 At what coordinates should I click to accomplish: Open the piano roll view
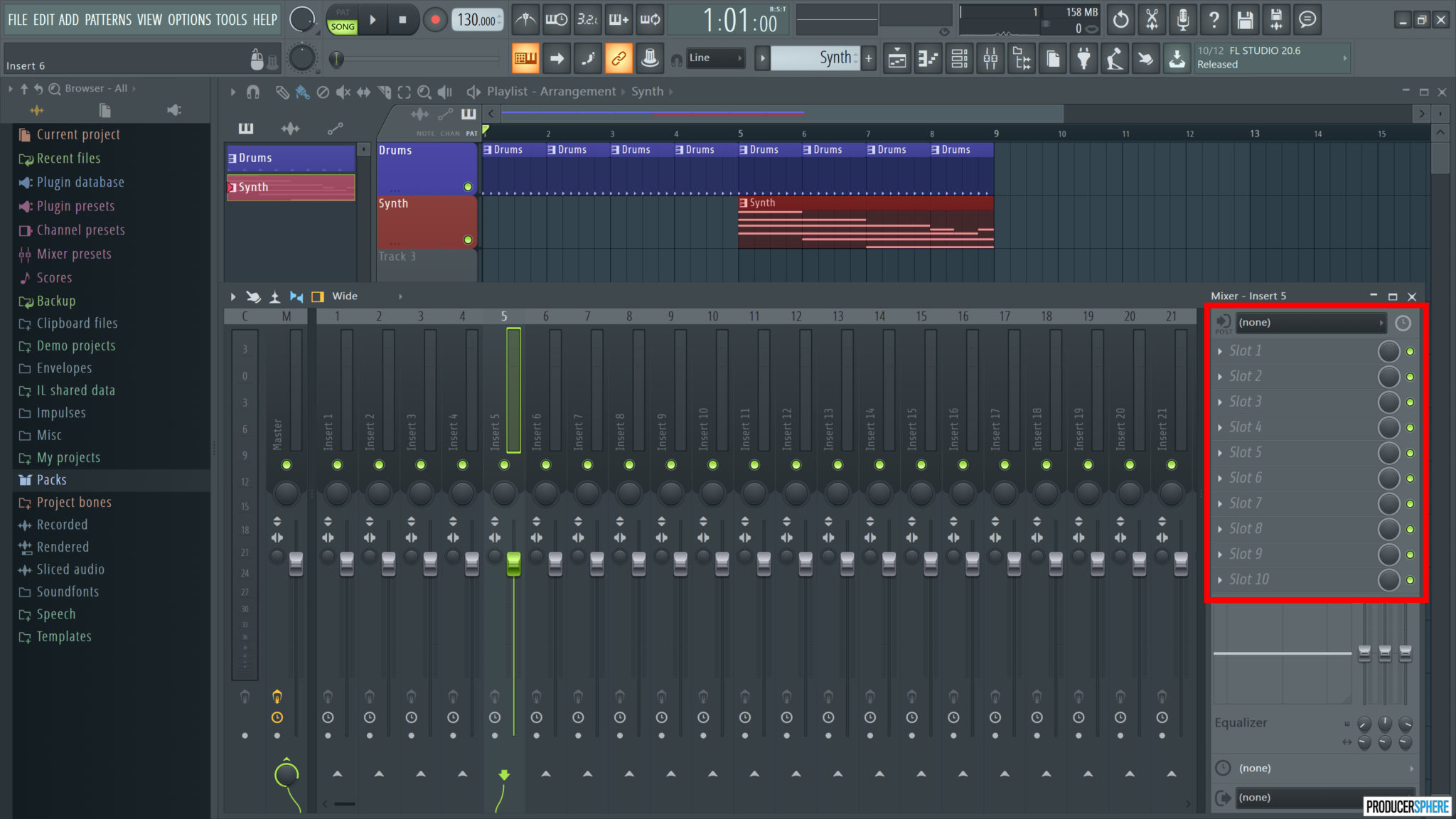[x=928, y=58]
